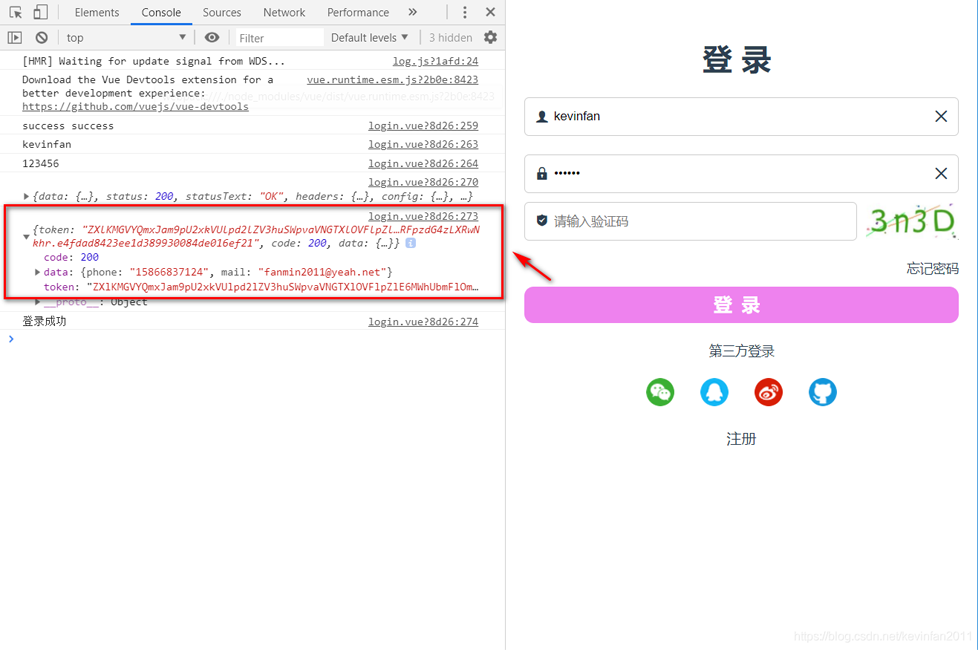Open the top context dropdown
The image size is (978, 650).
pos(126,37)
